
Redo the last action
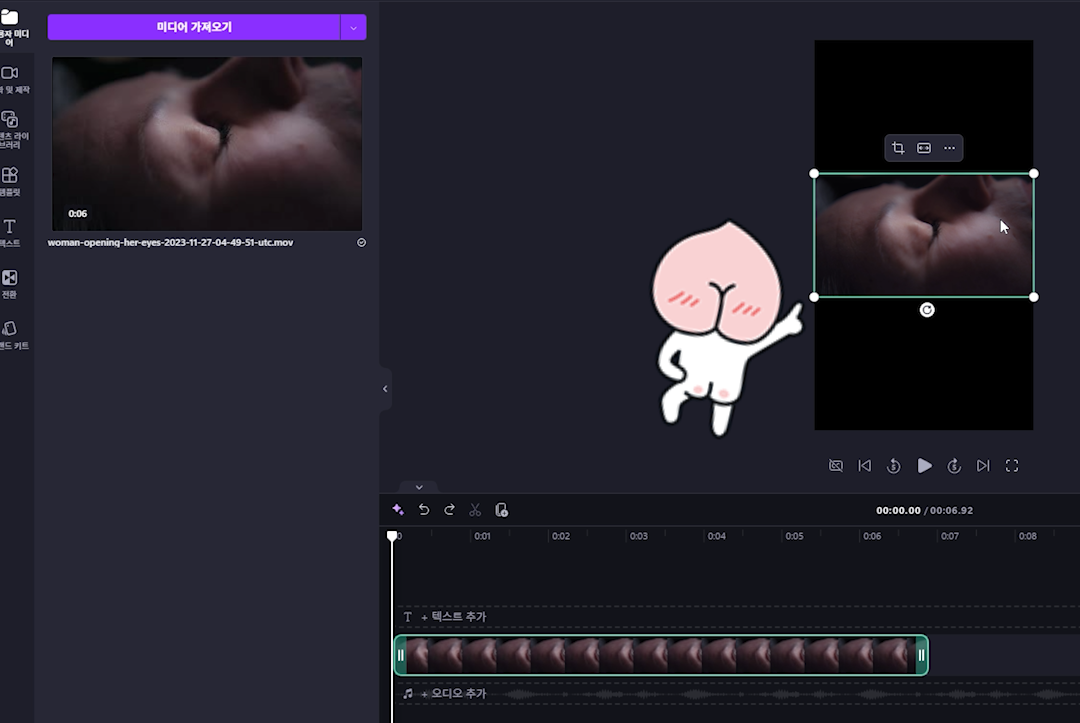449,510
